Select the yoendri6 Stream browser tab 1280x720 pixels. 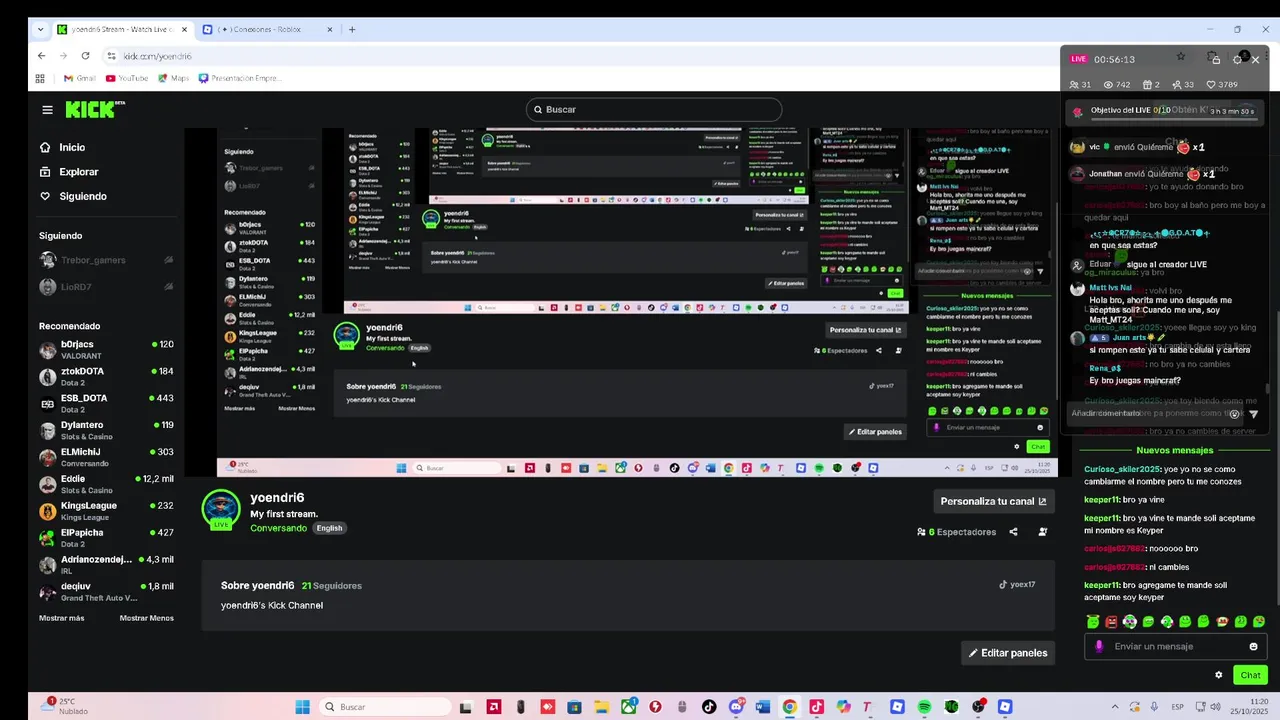pyautogui.click(x=122, y=29)
